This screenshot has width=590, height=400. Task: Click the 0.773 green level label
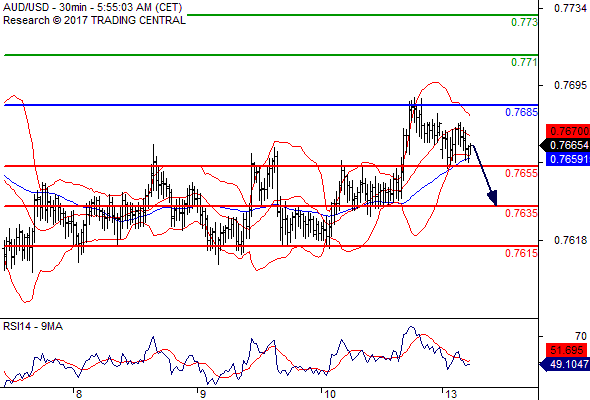[x=524, y=22]
